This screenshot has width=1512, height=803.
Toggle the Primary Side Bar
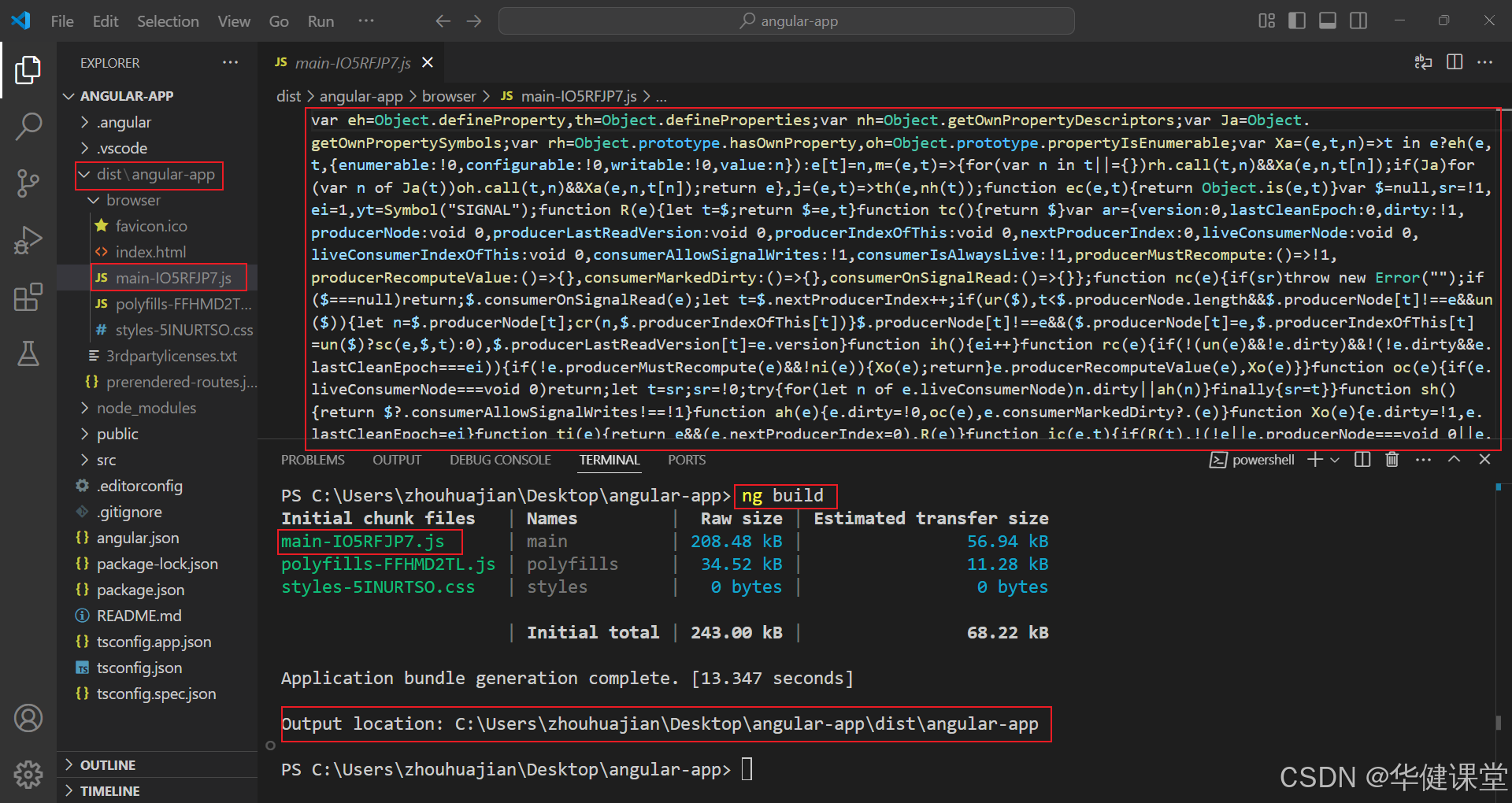pos(1297,21)
